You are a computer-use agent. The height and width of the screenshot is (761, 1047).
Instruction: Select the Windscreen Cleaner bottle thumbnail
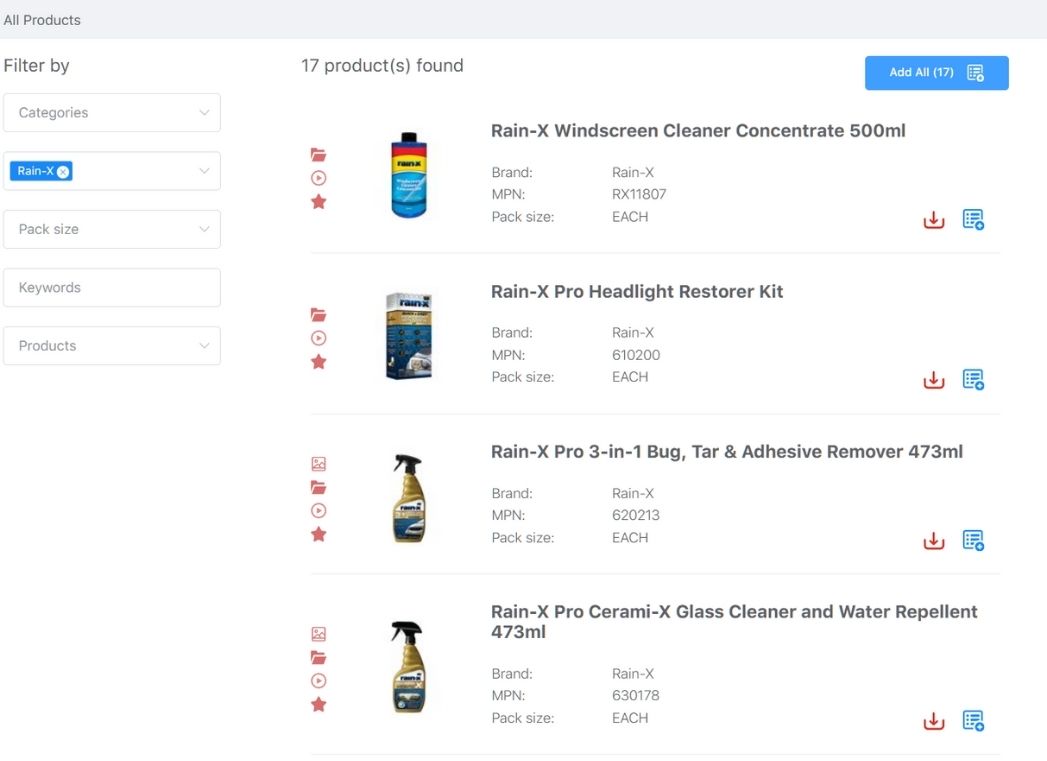click(409, 175)
